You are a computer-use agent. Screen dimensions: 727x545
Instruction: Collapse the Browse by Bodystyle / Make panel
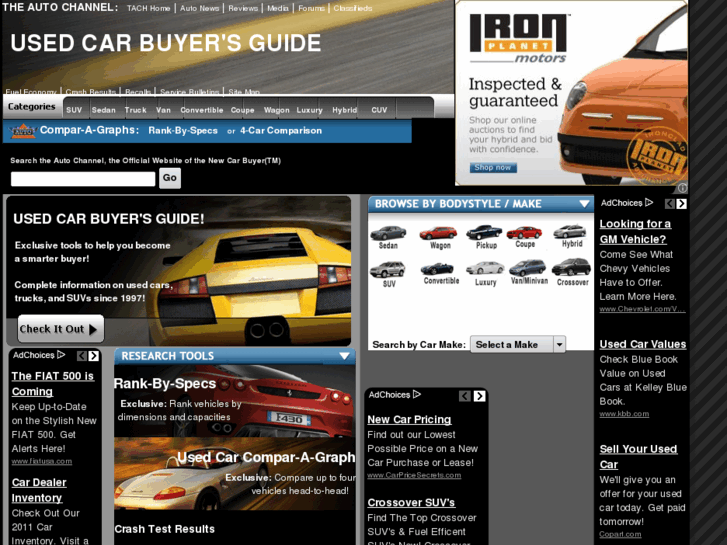[x=584, y=204]
